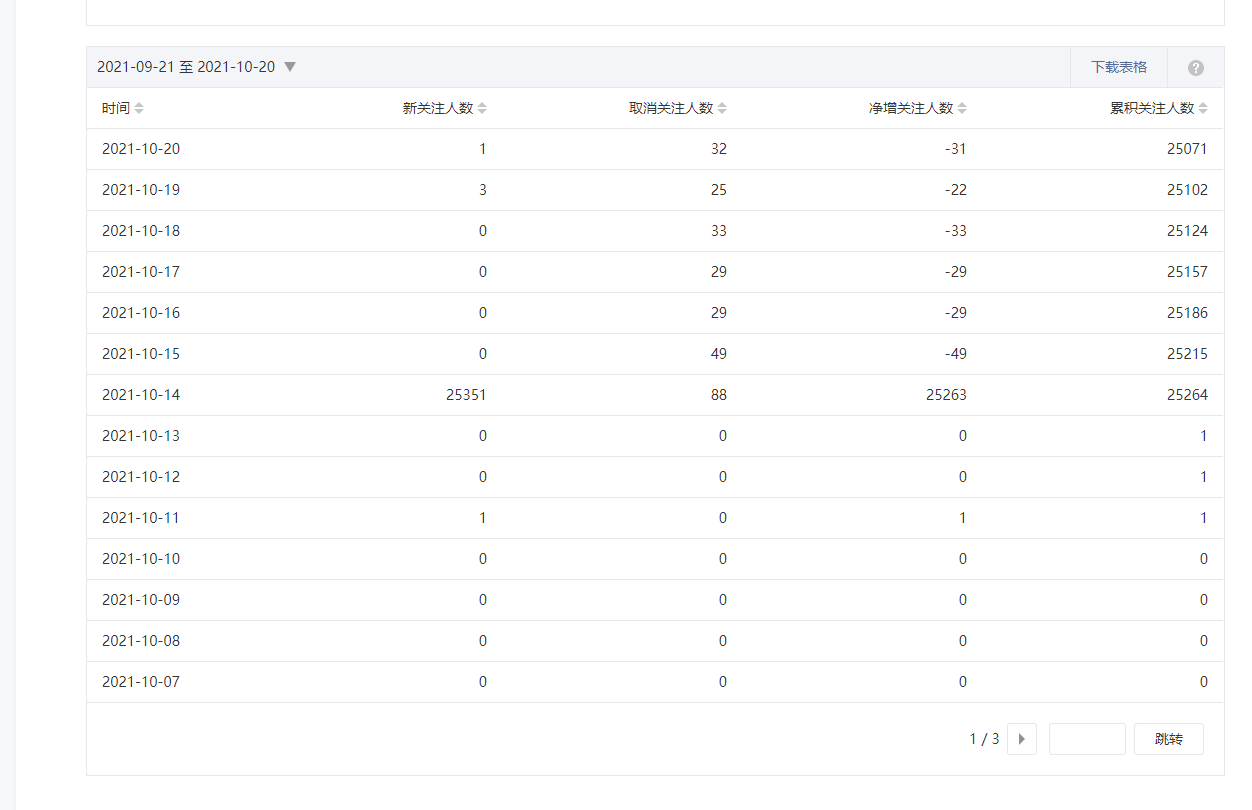1252x810 pixels.
Task: Click the 2021-10-07 row date
Action: click(x=141, y=682)
